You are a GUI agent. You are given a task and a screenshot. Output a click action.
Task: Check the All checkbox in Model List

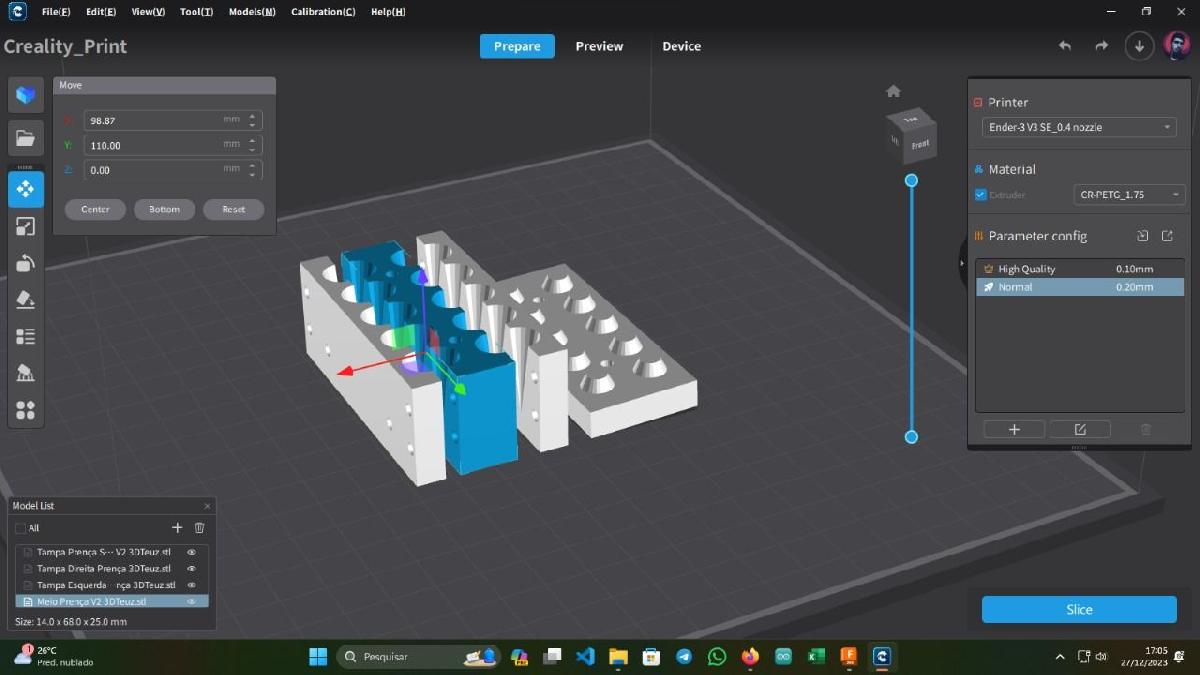(21, 528)
